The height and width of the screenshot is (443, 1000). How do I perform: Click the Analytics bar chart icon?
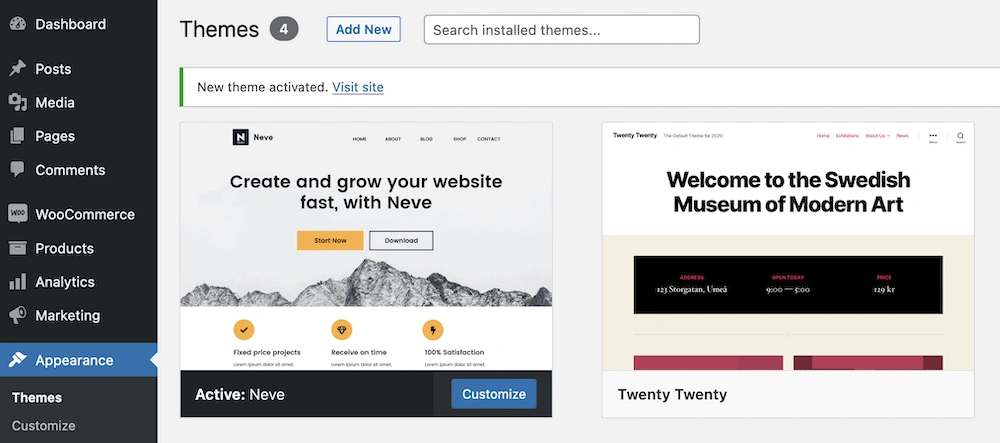(x=17, y=282)
